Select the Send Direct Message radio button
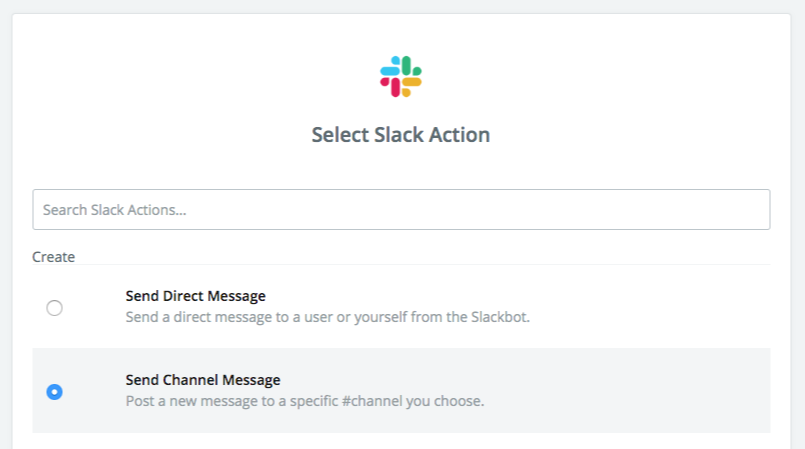 point(55,308)
